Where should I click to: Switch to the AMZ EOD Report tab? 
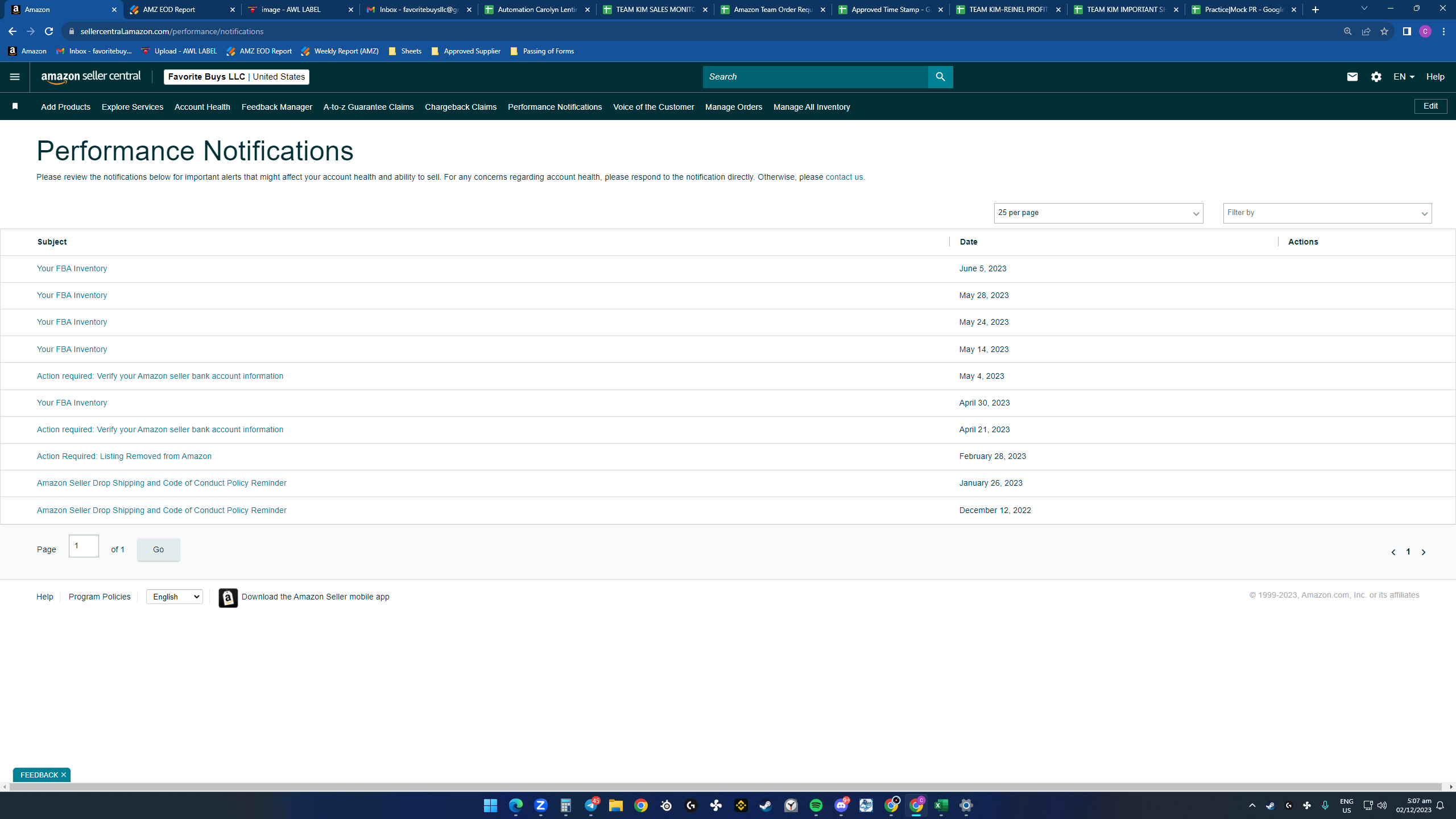(x=182, y=10)
